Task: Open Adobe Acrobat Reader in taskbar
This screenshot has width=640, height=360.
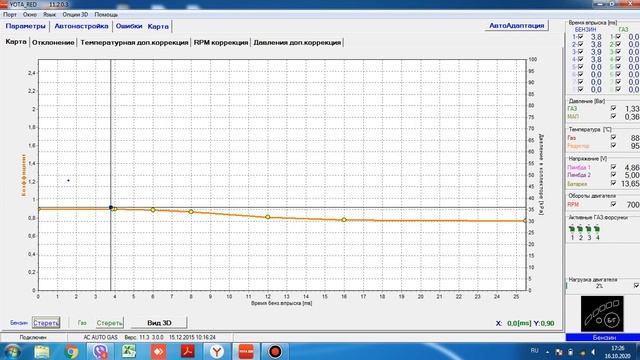Action: point(188,351)
